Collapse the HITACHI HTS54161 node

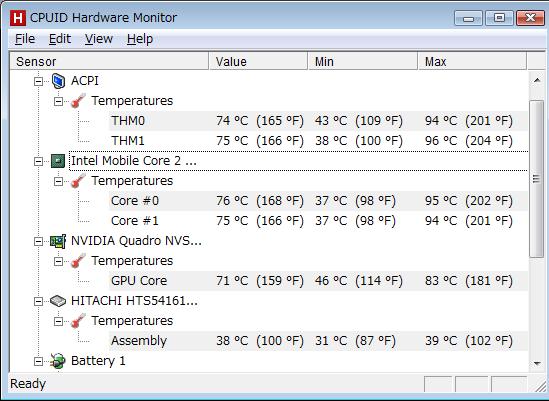(39, 301)
